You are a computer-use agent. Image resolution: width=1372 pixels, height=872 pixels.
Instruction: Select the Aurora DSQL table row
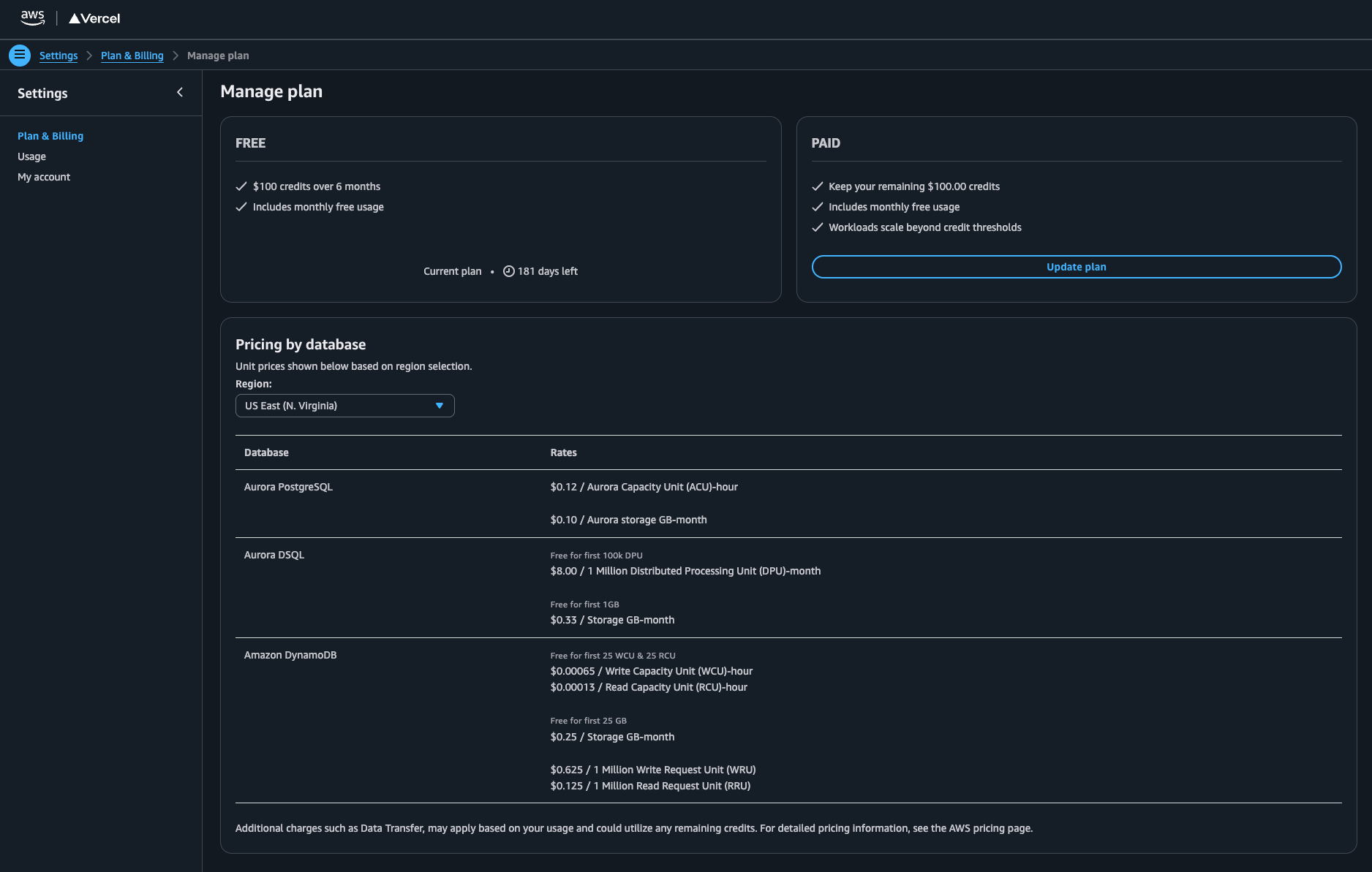pyautogui.click(x=274, y=555)
